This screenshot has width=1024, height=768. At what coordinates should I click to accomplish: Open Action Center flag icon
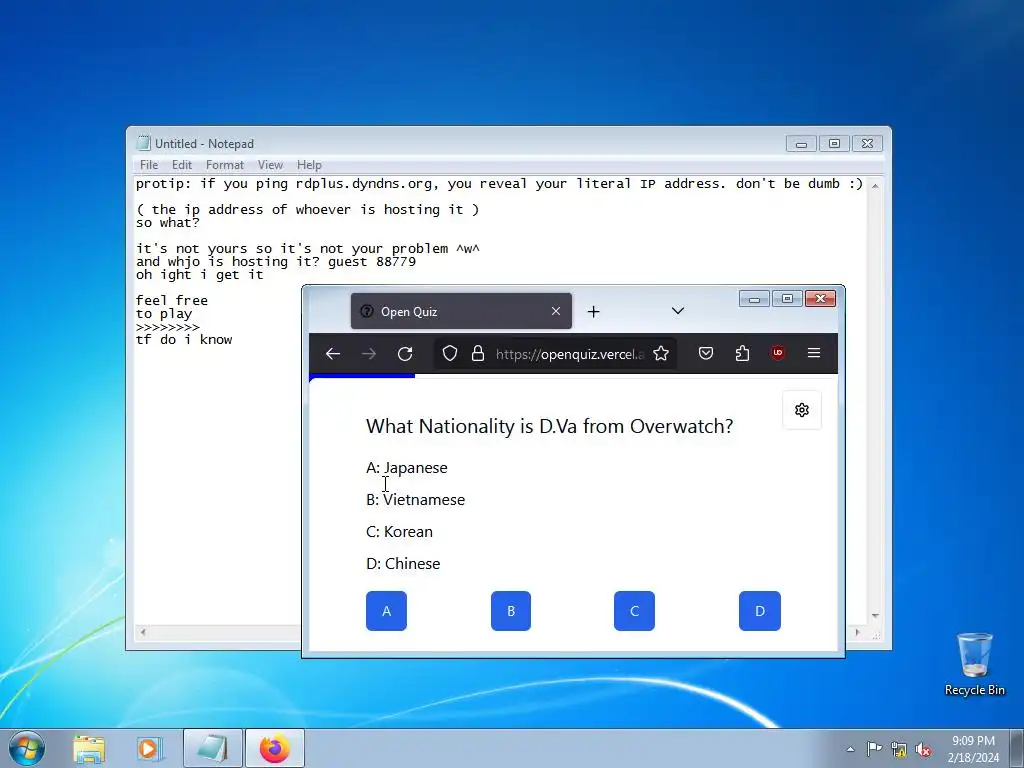[x=874, y=749]
